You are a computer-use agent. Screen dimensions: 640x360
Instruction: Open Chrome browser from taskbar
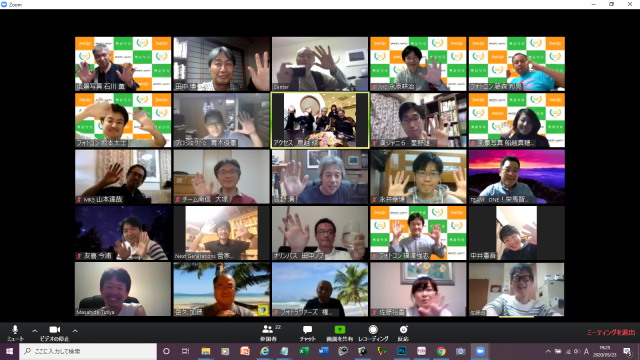coord(441,351)
